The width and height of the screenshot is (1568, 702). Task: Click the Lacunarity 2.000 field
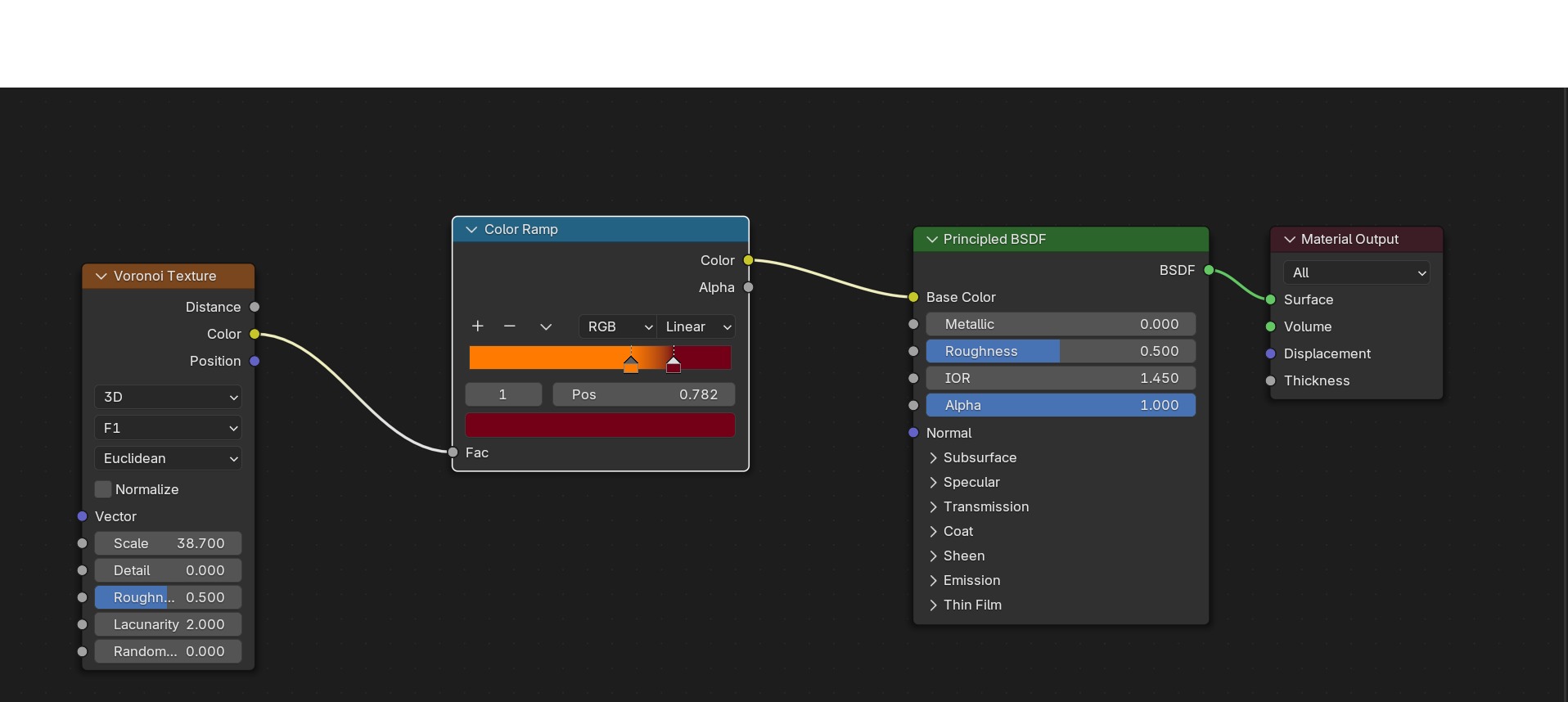pyautogui.click(x=168, y=624)
